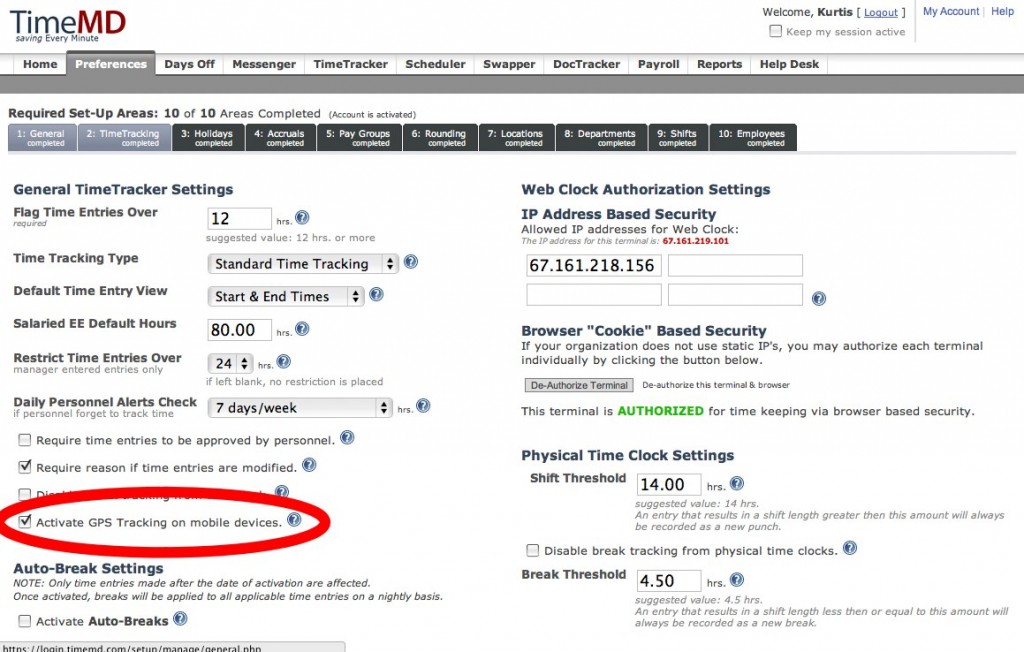Toggle Keep my session active checkbox
The image size is (1024, 652).
[776, 31]
